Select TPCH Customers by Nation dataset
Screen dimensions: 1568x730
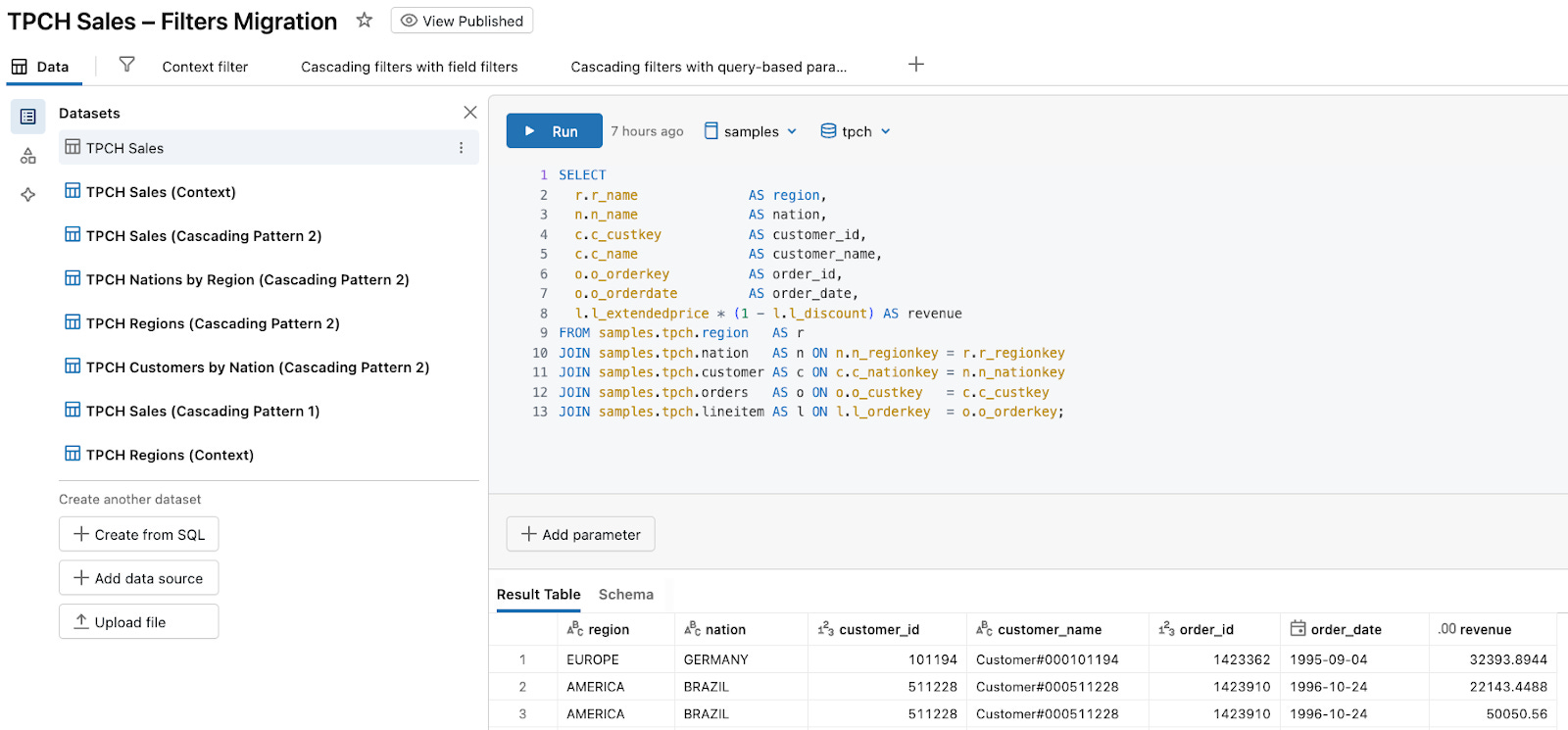coord(269,367)
